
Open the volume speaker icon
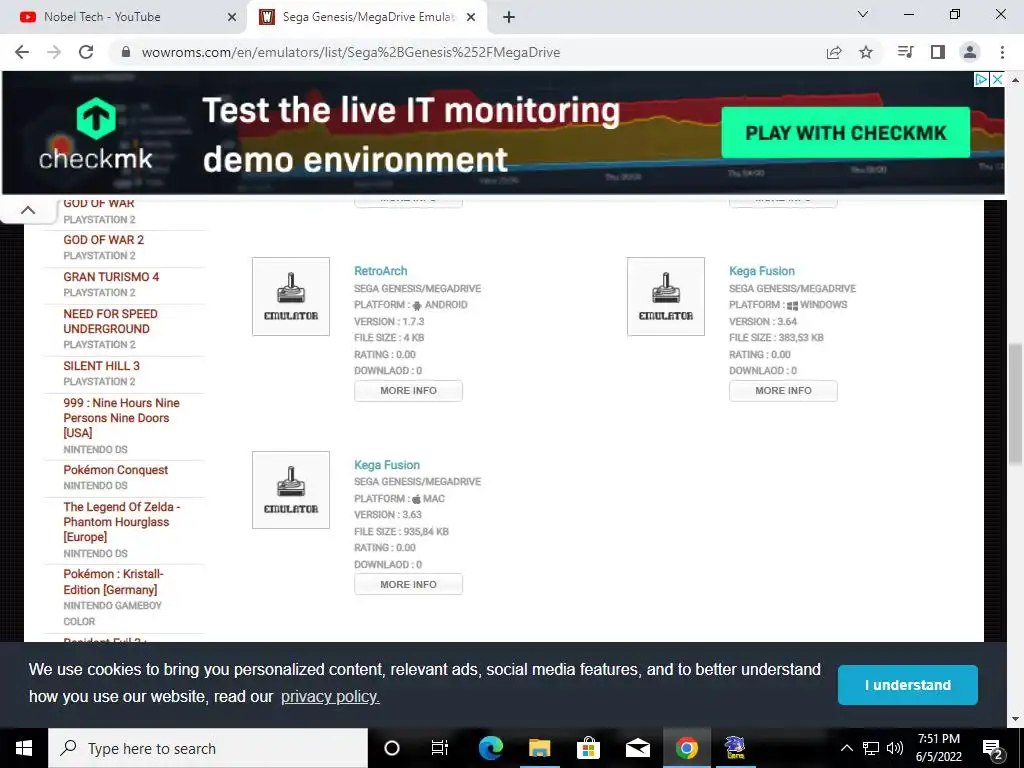895,748
